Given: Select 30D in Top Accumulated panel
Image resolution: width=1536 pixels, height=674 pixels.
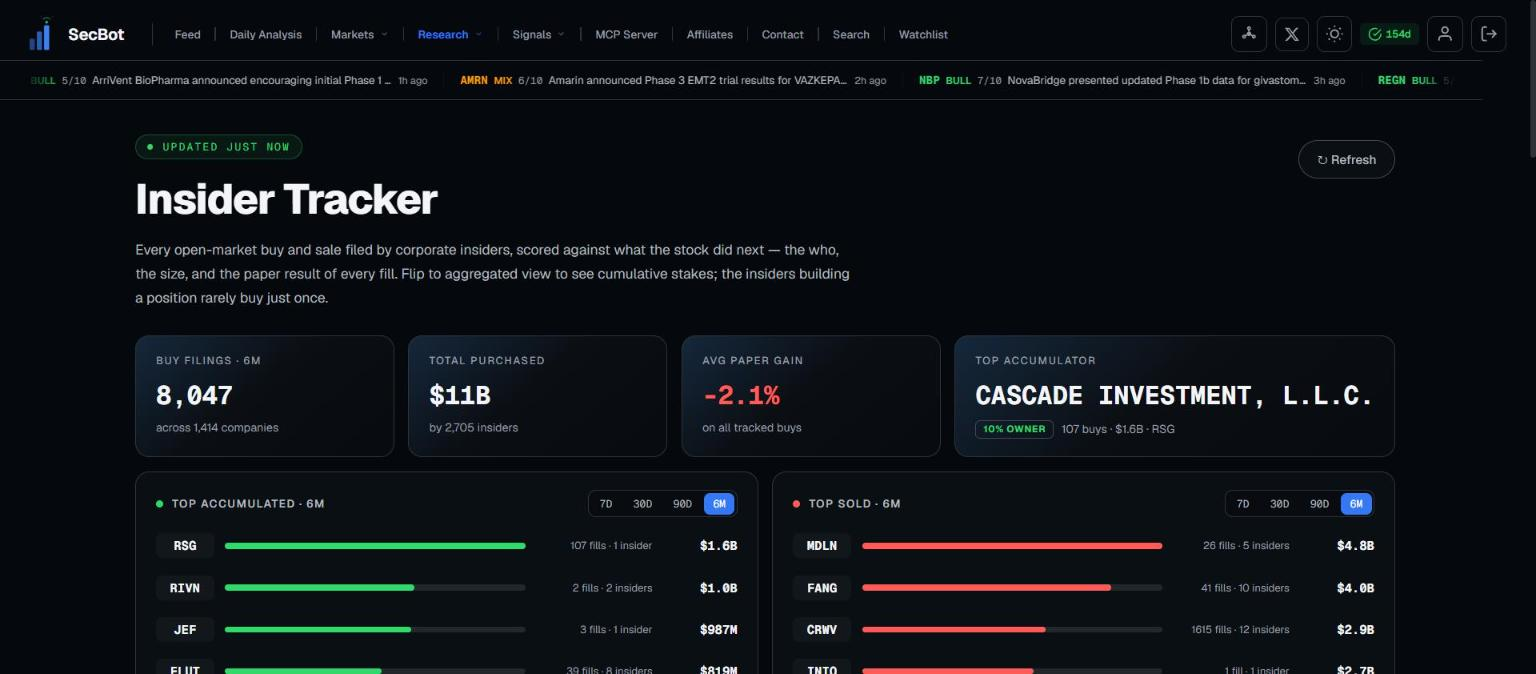Looking at the screenshot, I should pyautogui.click(x=642, y=504).
